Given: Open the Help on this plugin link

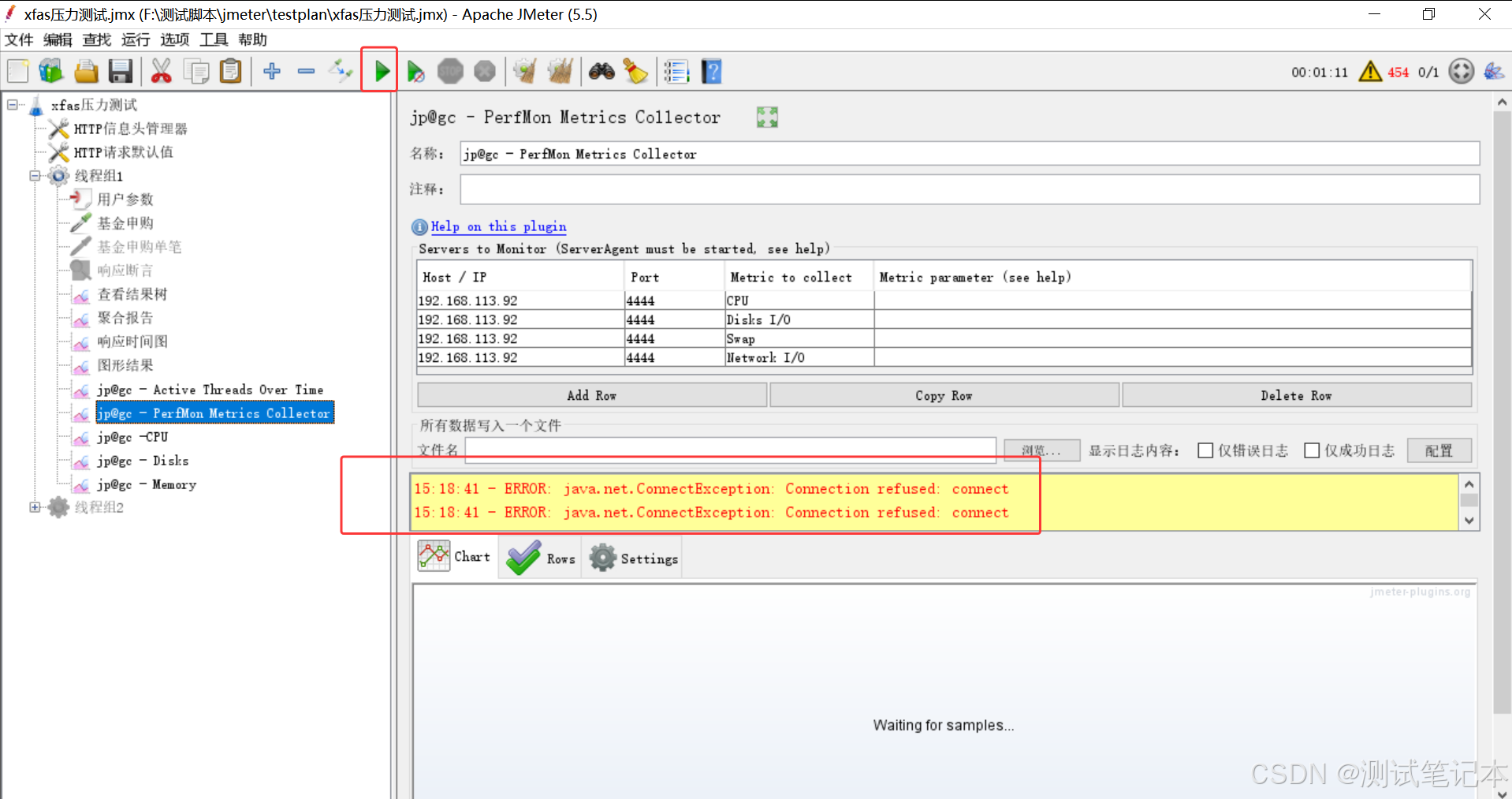Looking at the screenshot, I should click(x=499, y=226).
